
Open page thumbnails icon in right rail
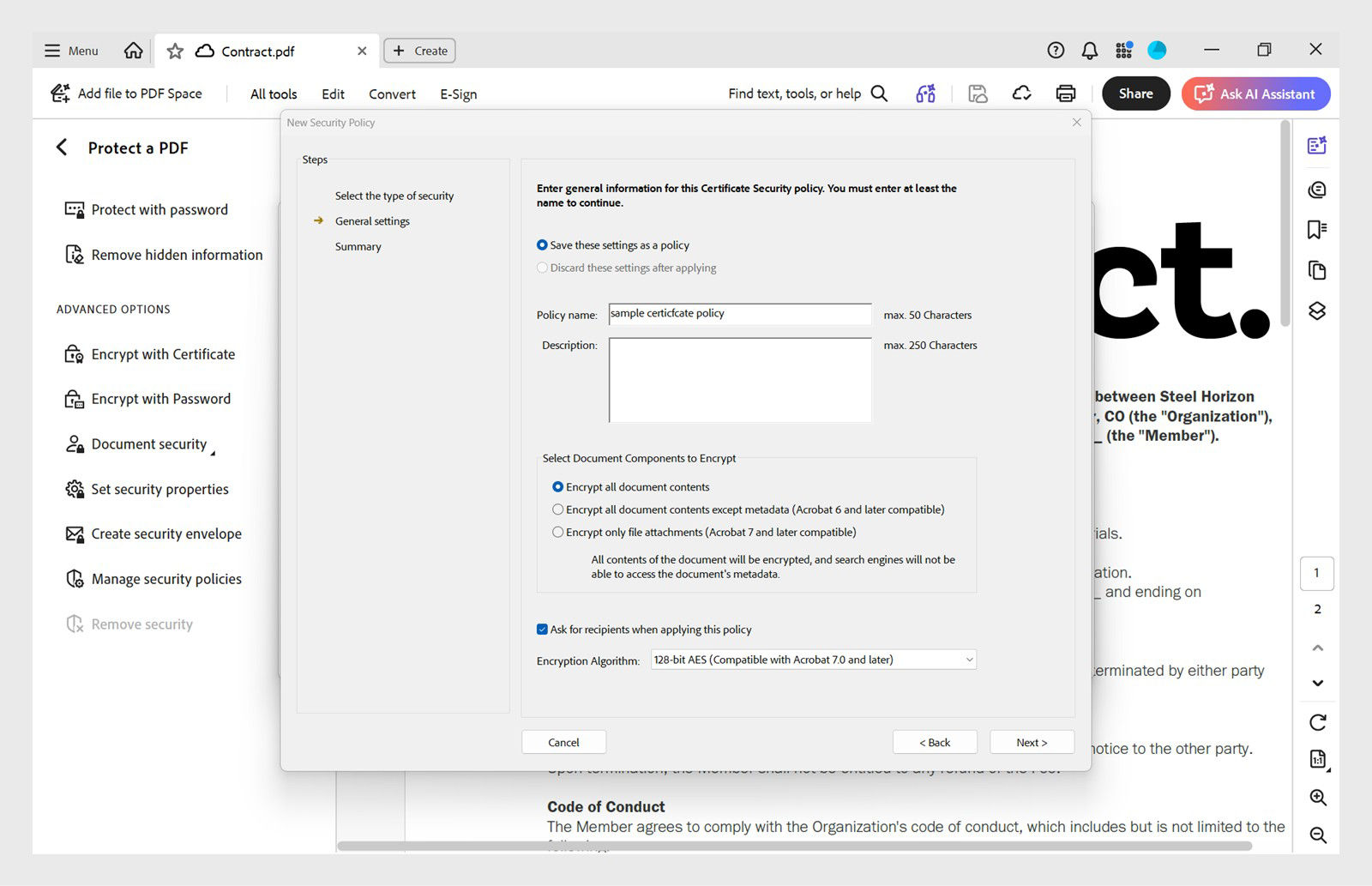click(x=1317, y=271)
